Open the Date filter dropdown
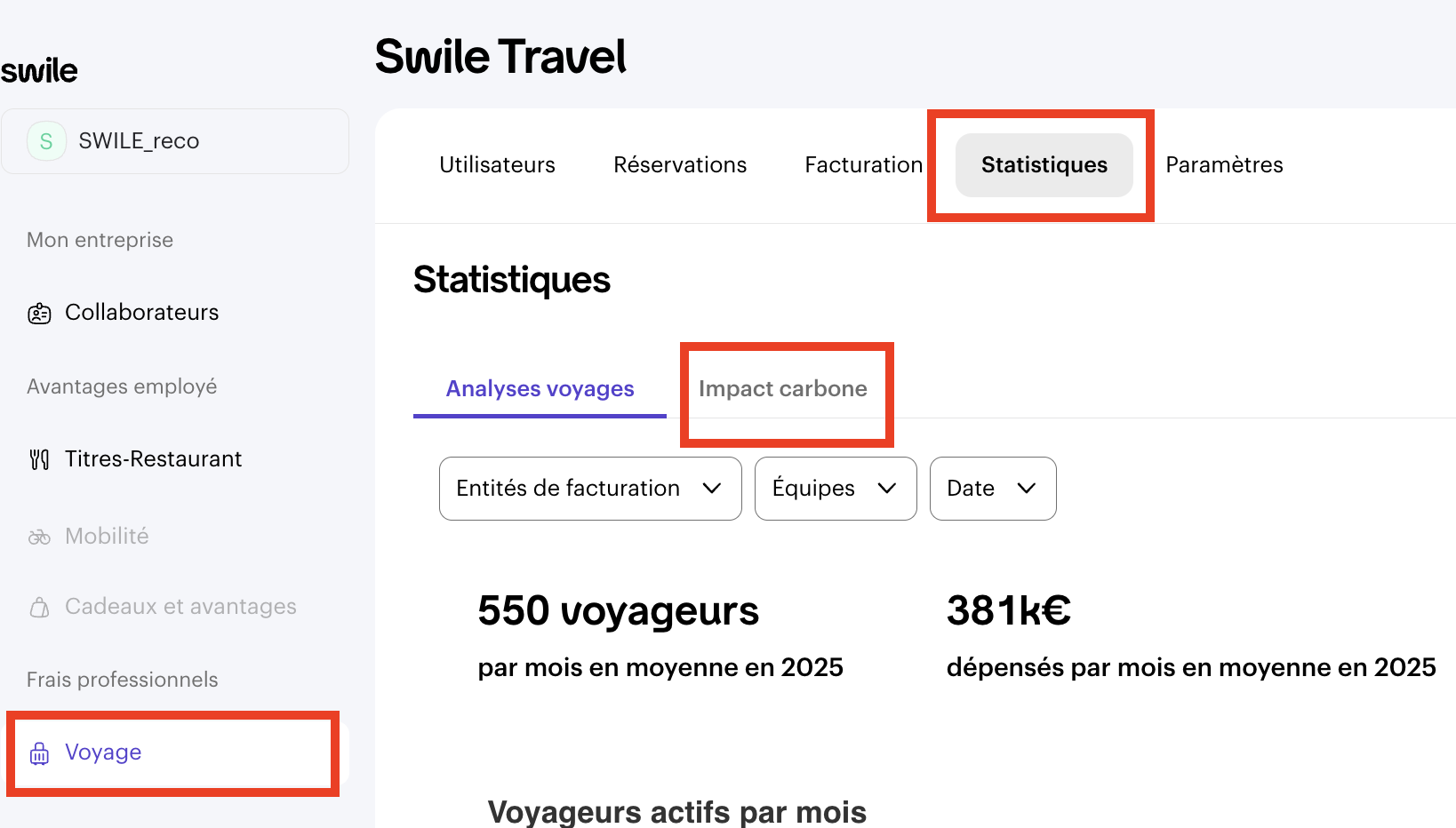 click(992, 489)
